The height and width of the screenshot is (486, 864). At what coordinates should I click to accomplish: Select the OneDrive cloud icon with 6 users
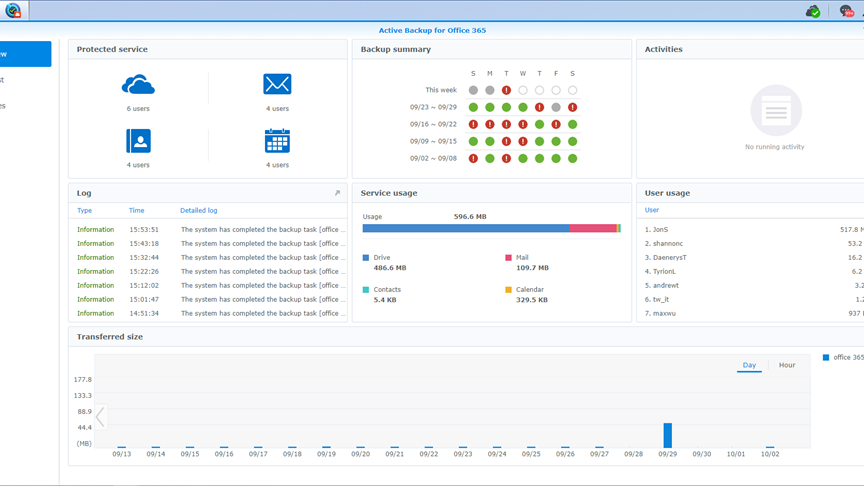138,84
